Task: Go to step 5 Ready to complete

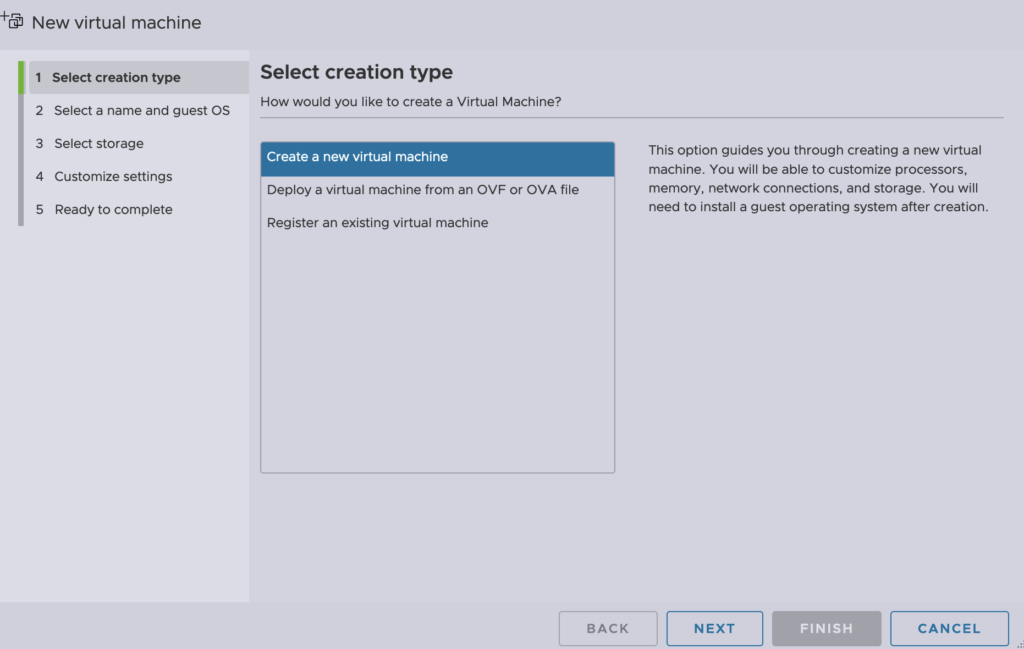Action: coord(113,210)
